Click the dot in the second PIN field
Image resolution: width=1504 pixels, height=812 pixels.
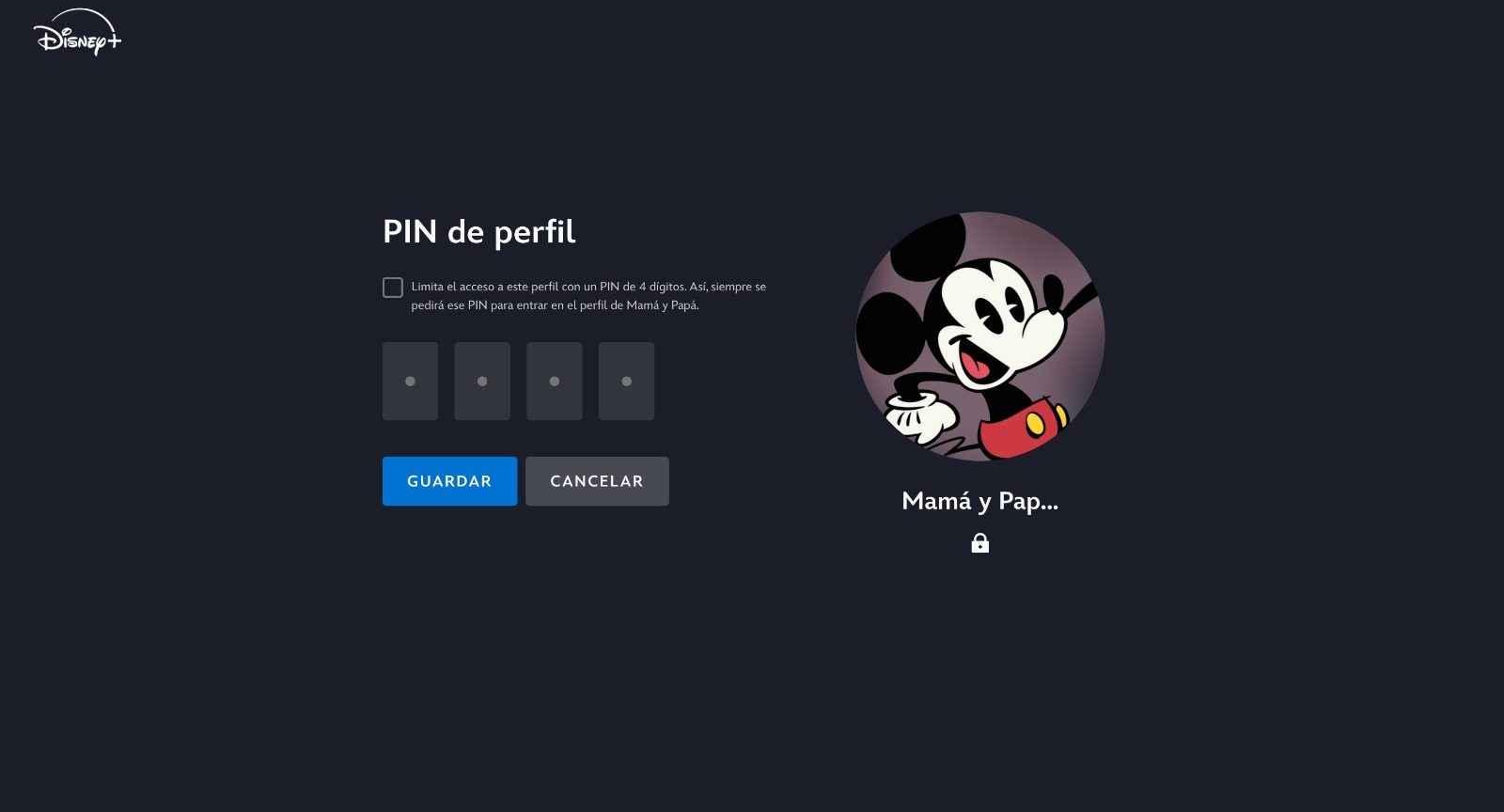482,382
